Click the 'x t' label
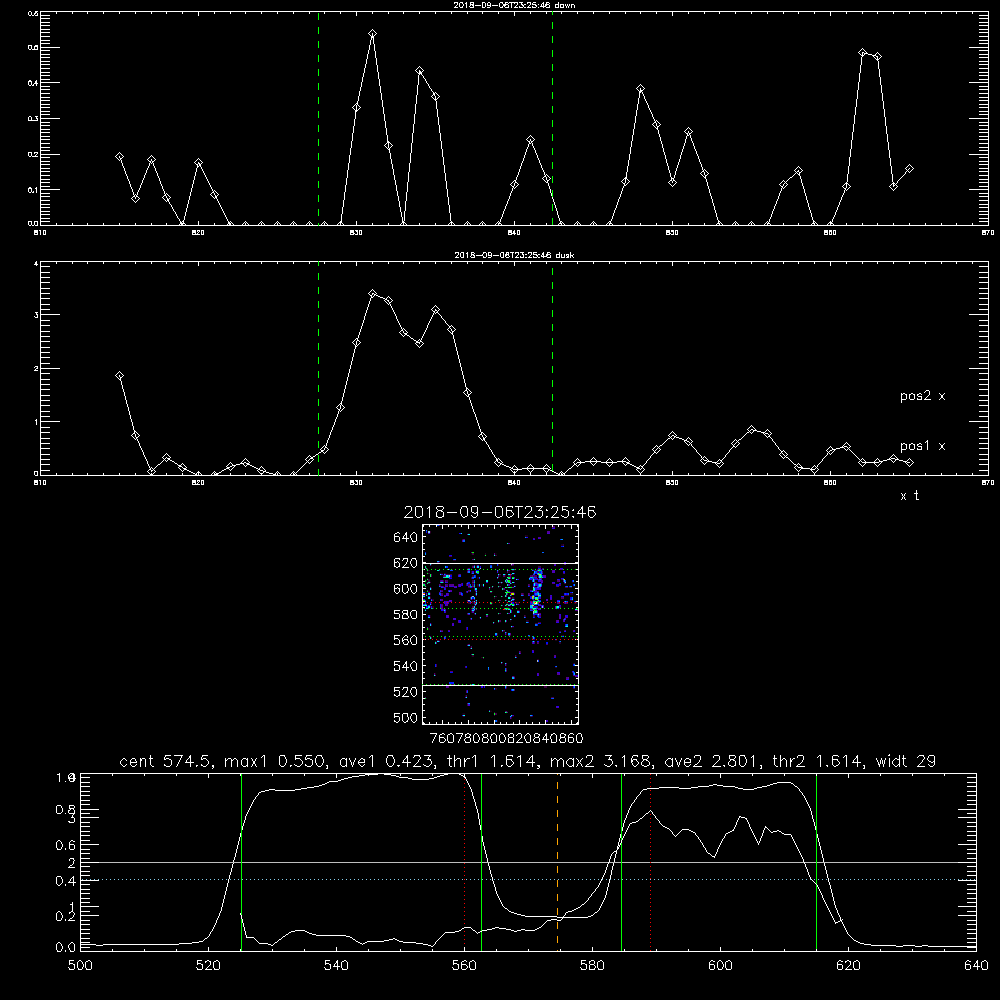The width and height of the screenshot is (1000, 1000). point(910,496)
